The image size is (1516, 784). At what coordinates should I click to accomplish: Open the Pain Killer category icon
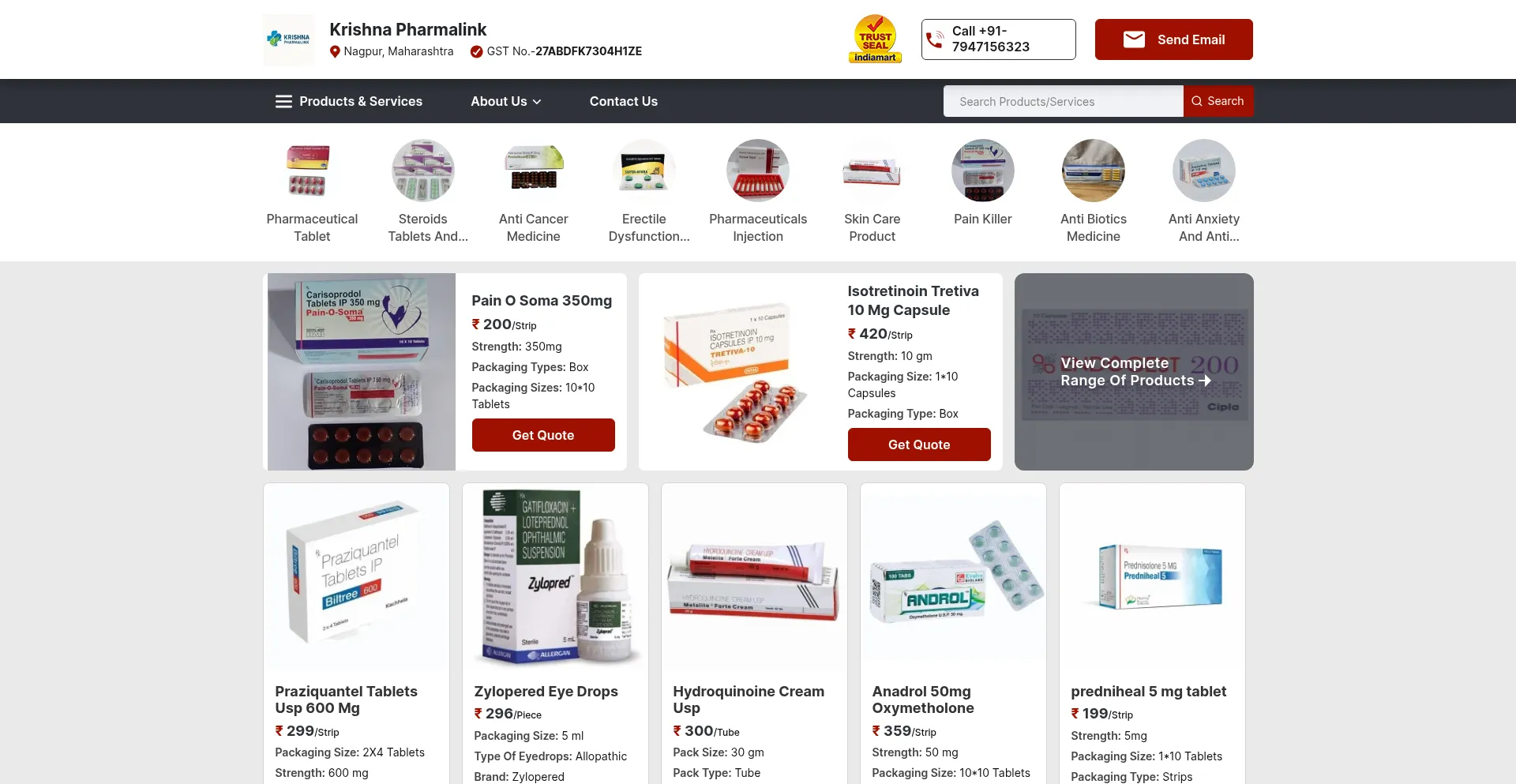coord(983,171)
